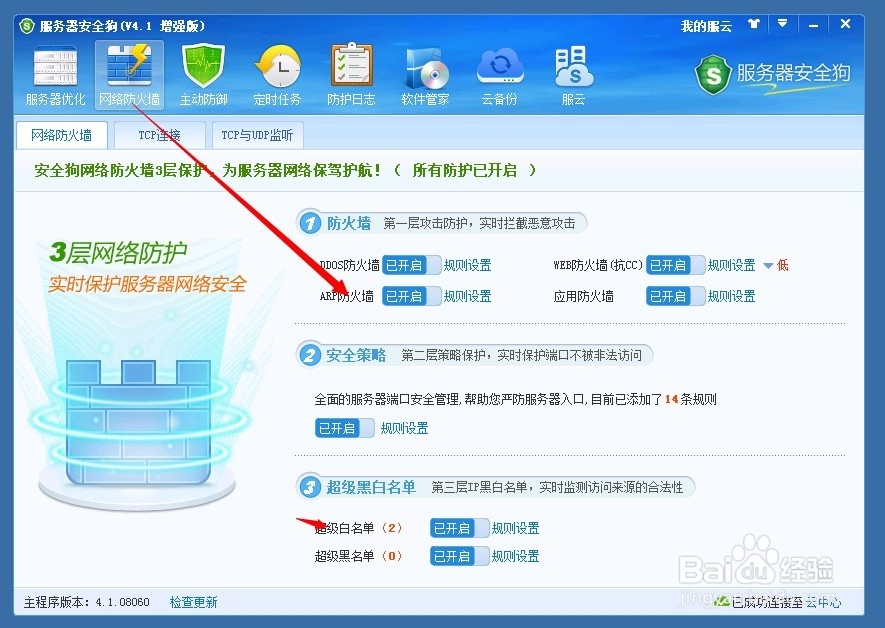Open 规则设置 for 安全策略 port rules
Image resolution: width=885 pixels, height=628 pixels.
click(404, 428)
